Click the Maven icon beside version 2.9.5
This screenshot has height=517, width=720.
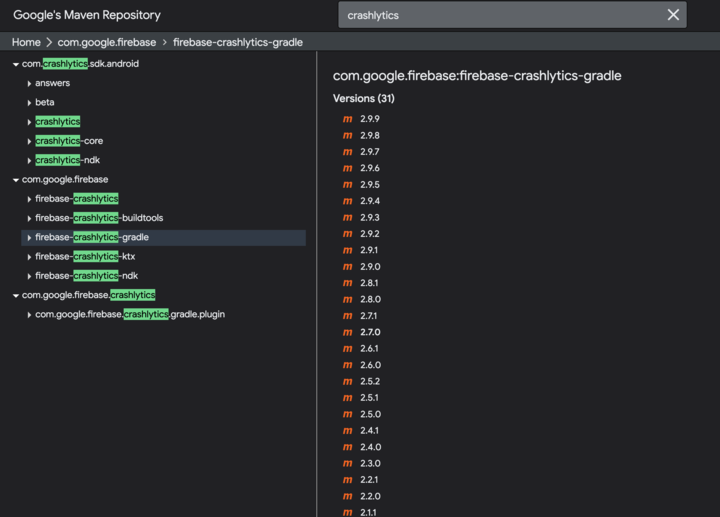pos(347,185)
